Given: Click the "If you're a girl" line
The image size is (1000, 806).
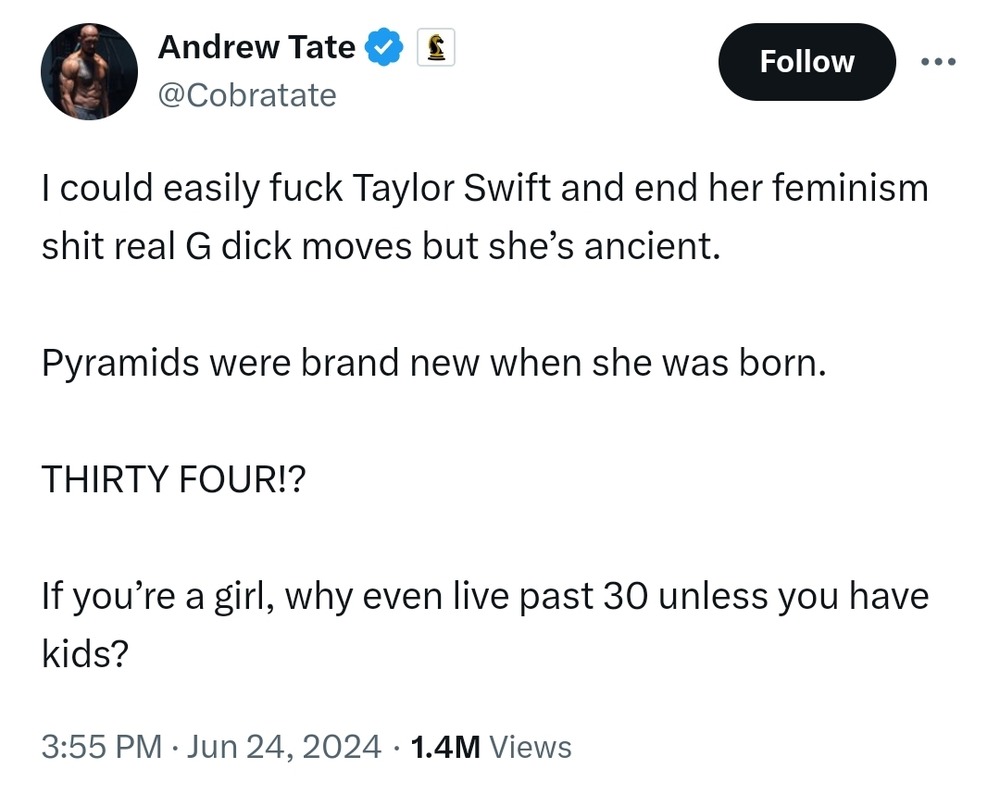Looking at the screenshot, I should click(484, 597).
